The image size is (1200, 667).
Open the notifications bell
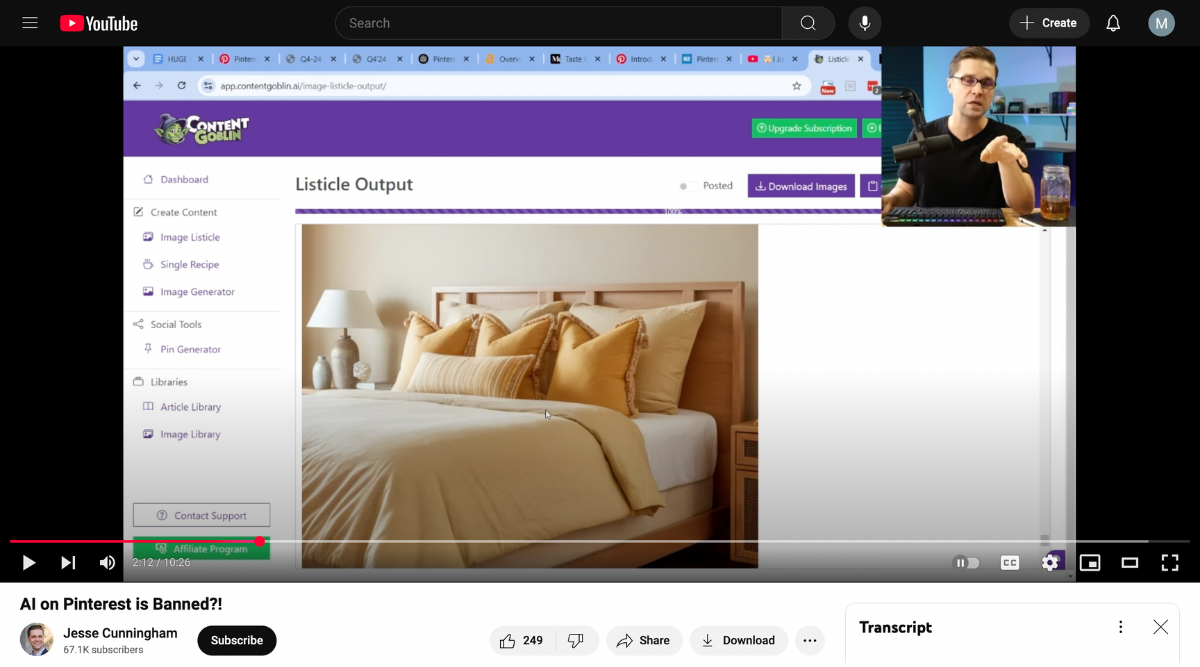point(1113,23)
